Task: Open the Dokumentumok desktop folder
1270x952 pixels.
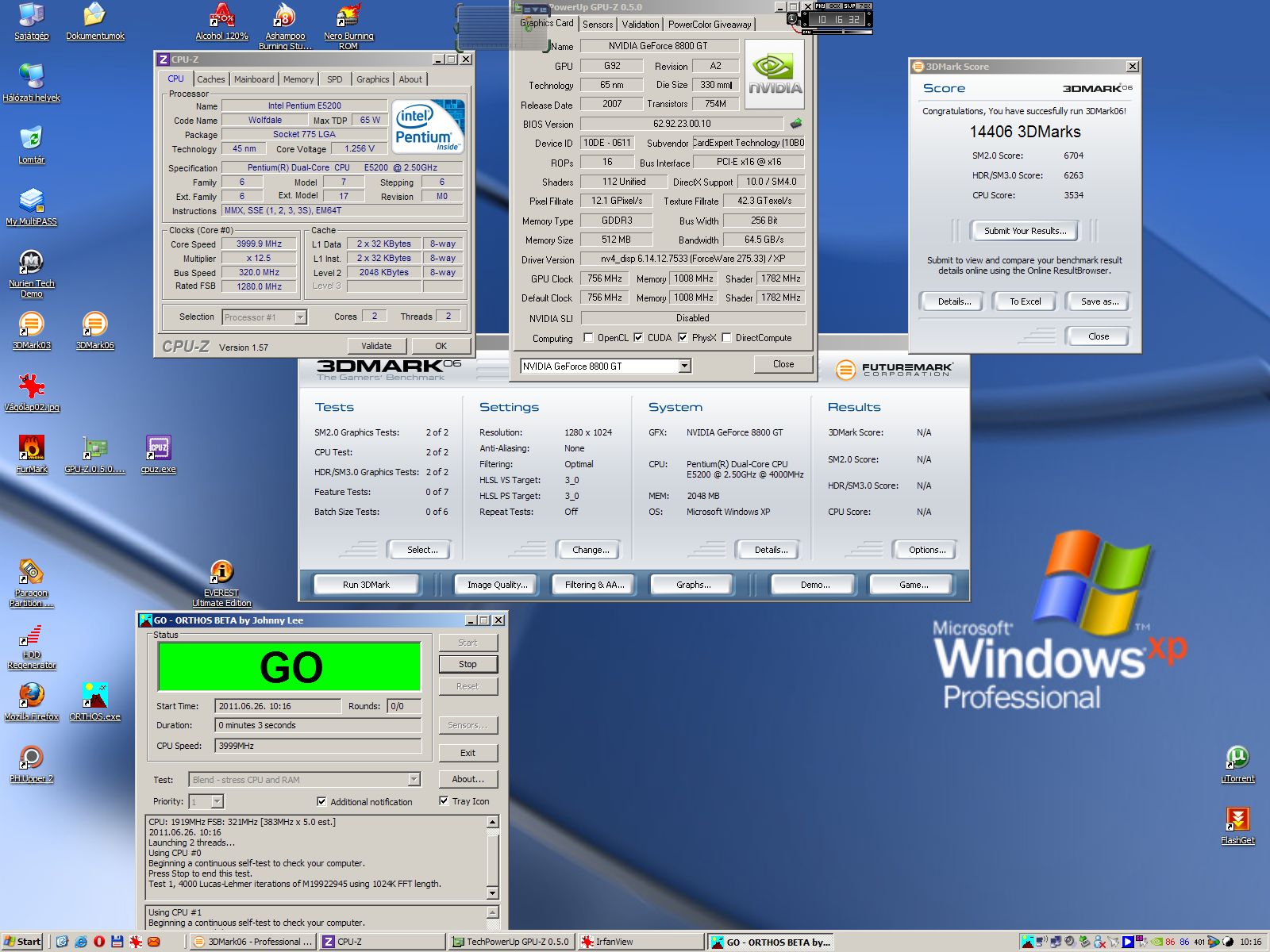Action: tap(95, 22)
